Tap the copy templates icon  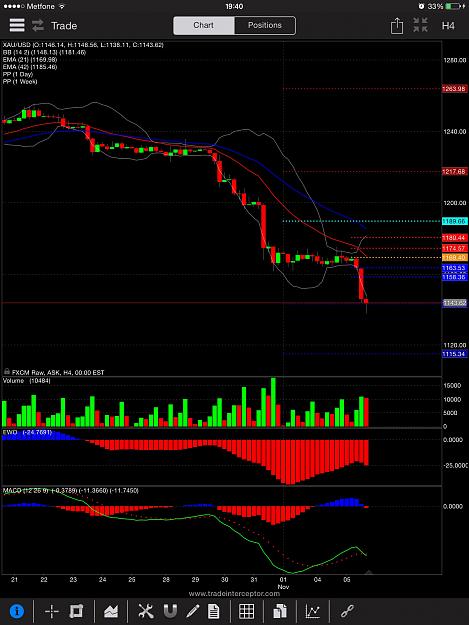pyautogui.click(x=281, y=611)
